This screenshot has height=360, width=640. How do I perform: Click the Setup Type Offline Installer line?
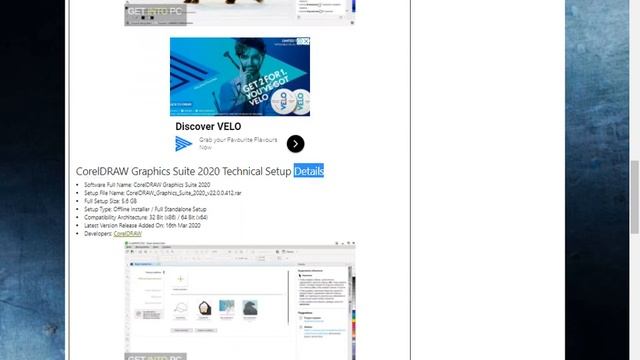tap(145, 209)
